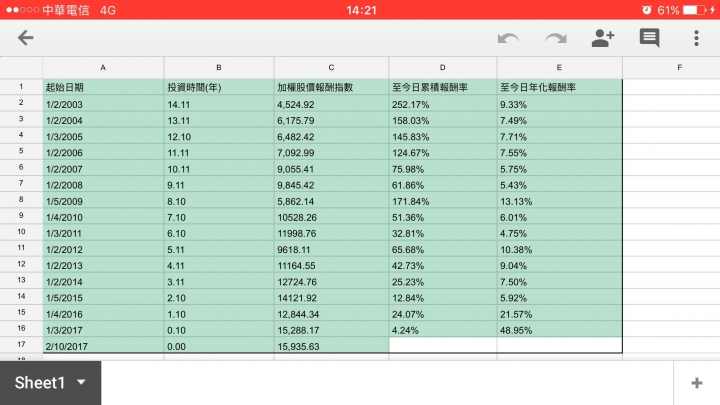The height and width of the screenshot is (405, 720).
Task: Select index value 10528.26
Action: point(332,217)
